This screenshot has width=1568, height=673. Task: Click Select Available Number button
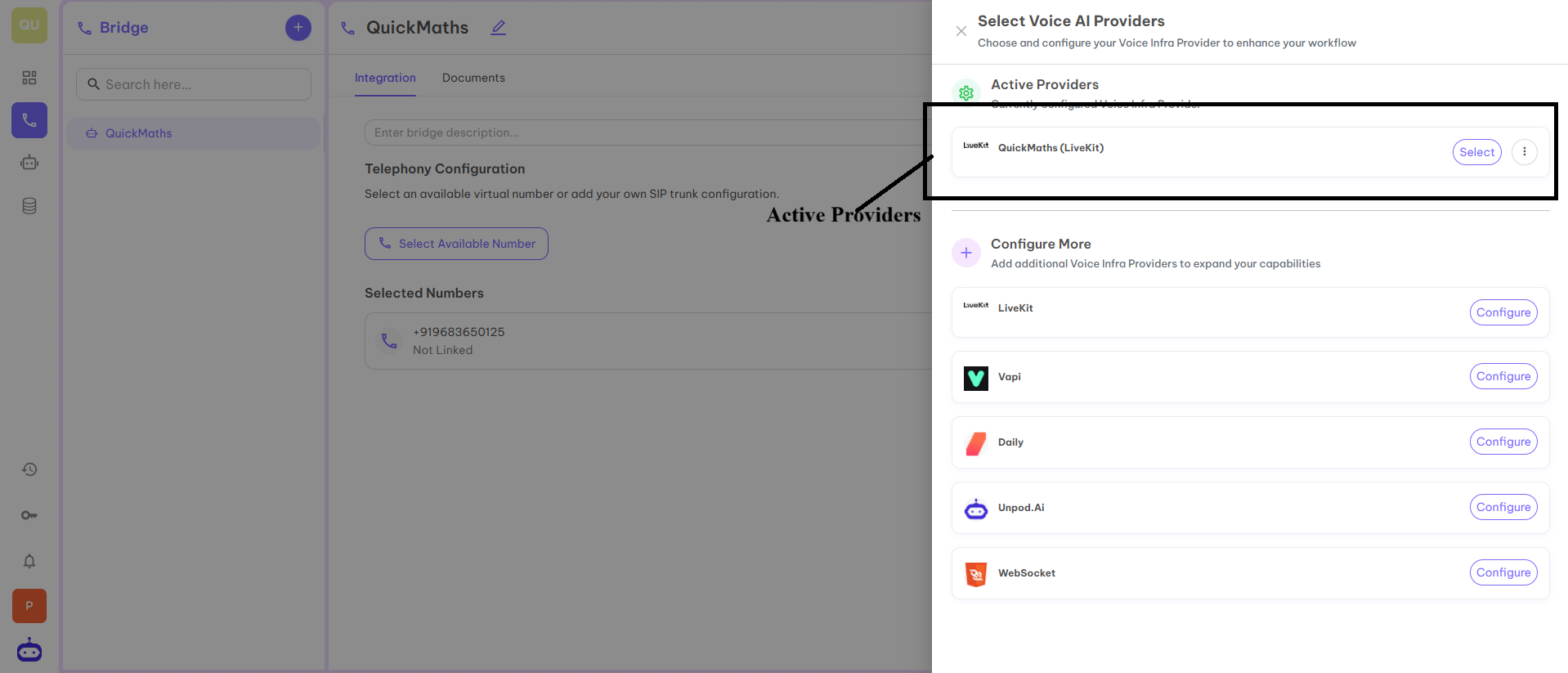click(456, 244)
